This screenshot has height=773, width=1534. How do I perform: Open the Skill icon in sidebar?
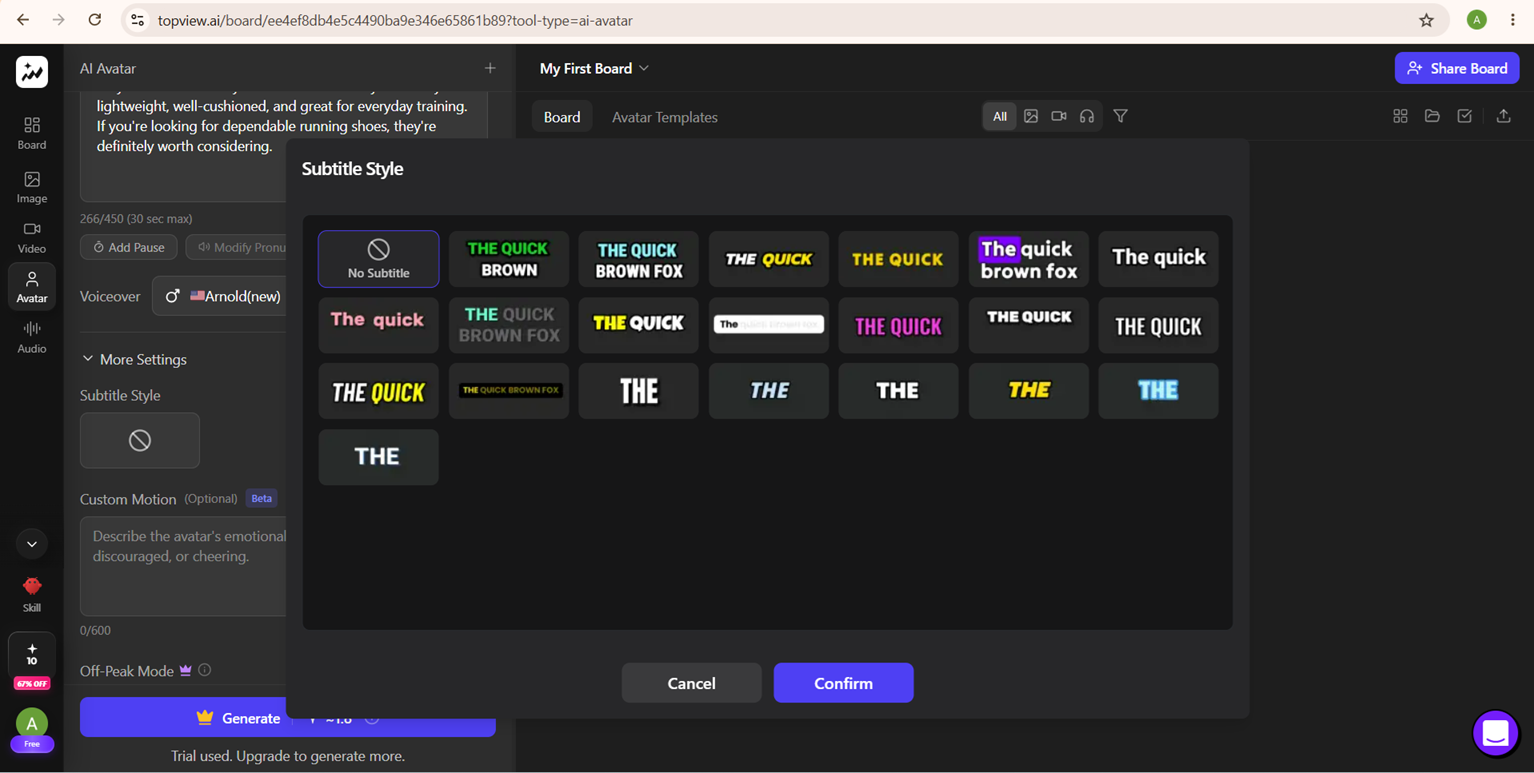coord(32,594)
